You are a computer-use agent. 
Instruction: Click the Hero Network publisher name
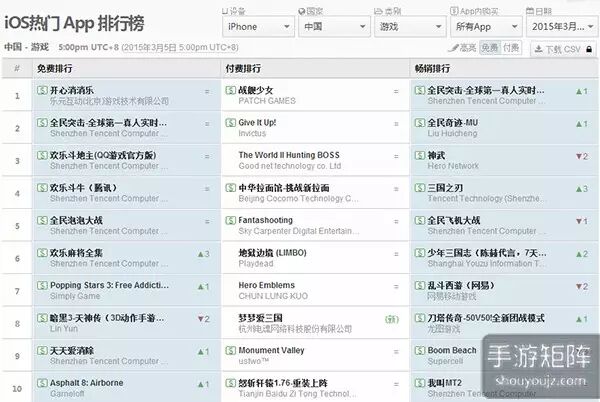click(x=453, y=166)
